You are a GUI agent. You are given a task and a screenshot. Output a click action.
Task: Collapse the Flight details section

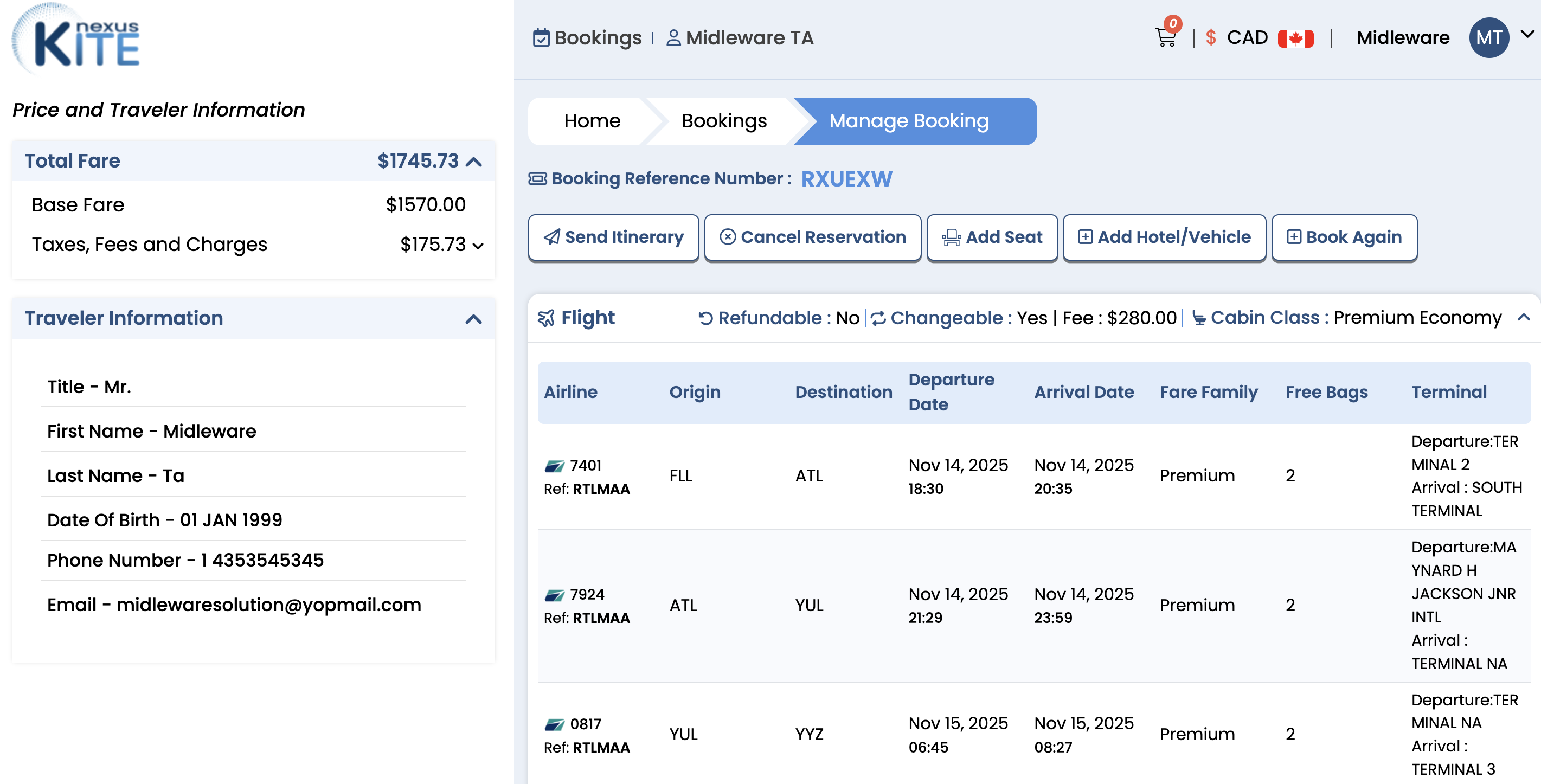point(1523,318)
